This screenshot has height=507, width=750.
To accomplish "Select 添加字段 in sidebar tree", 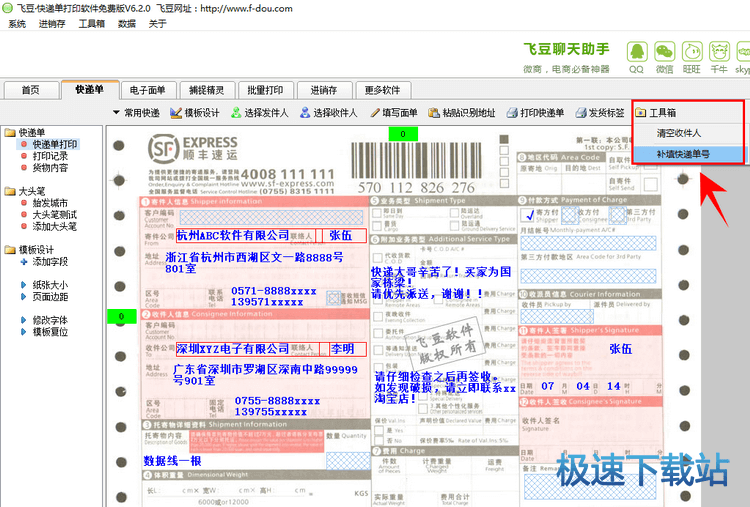I will [50, 262].
